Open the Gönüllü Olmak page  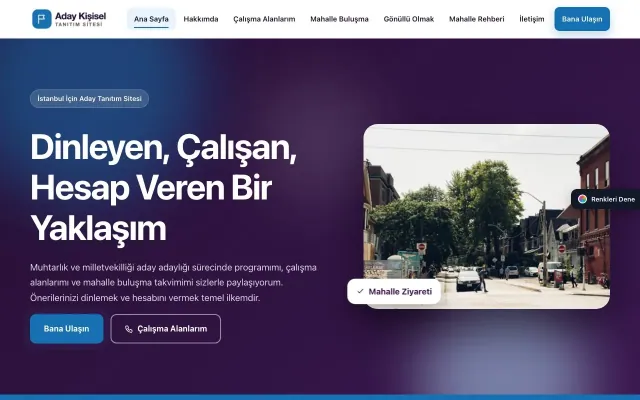(x=409, y=19)
